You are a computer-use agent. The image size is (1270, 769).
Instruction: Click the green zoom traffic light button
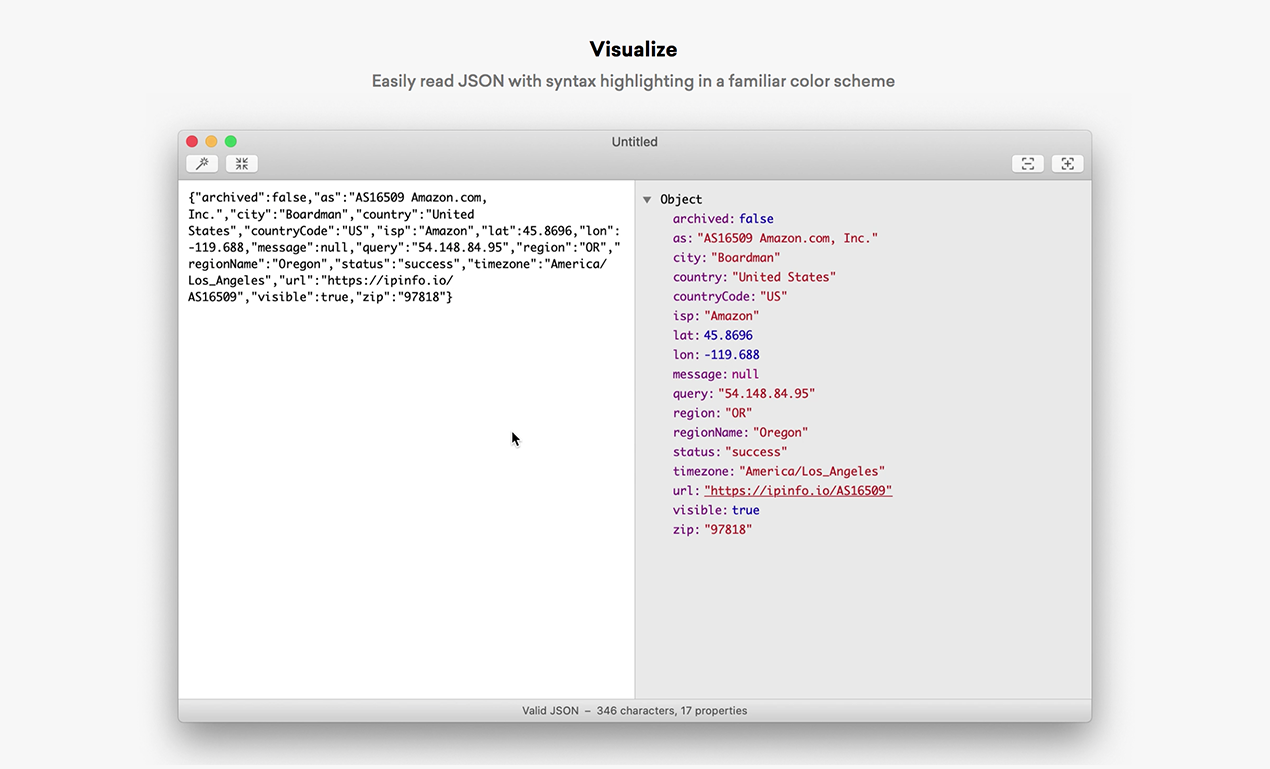pos(230,141)
